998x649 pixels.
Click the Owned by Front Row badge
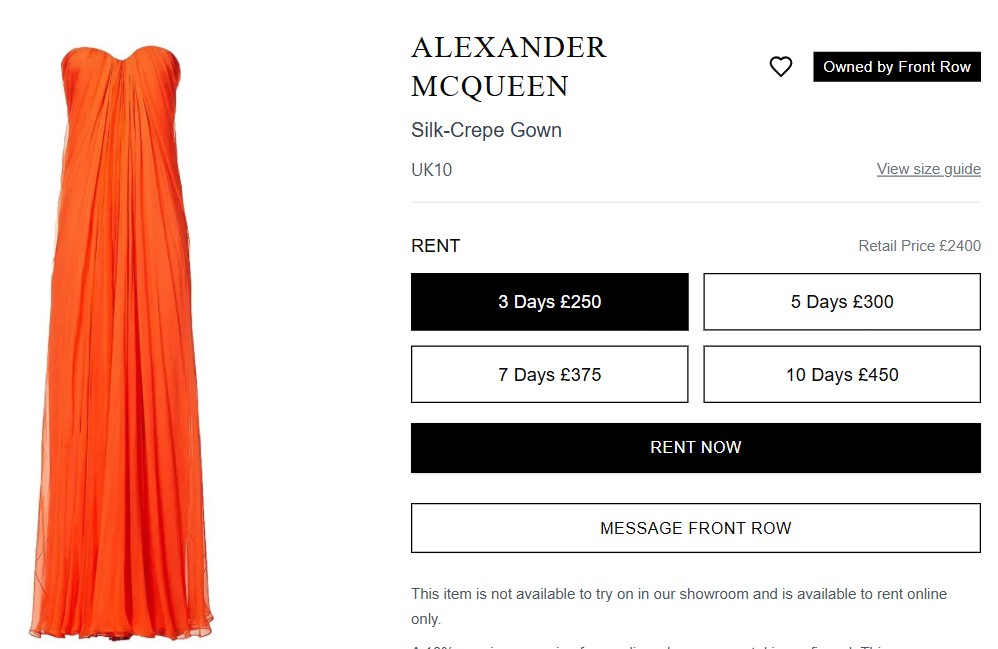click(x=896, y=66)
